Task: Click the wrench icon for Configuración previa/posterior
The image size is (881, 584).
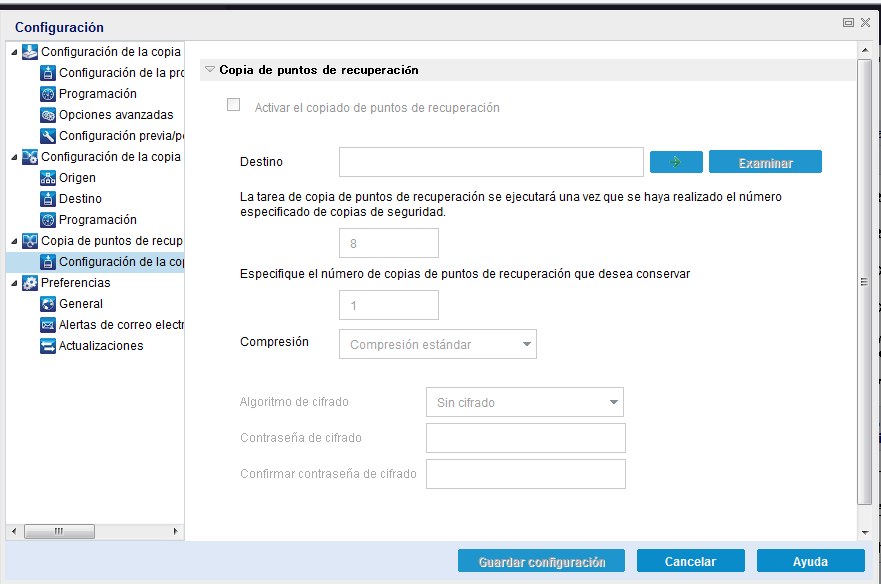Action: pyautogui.click(x=48, y=135)
